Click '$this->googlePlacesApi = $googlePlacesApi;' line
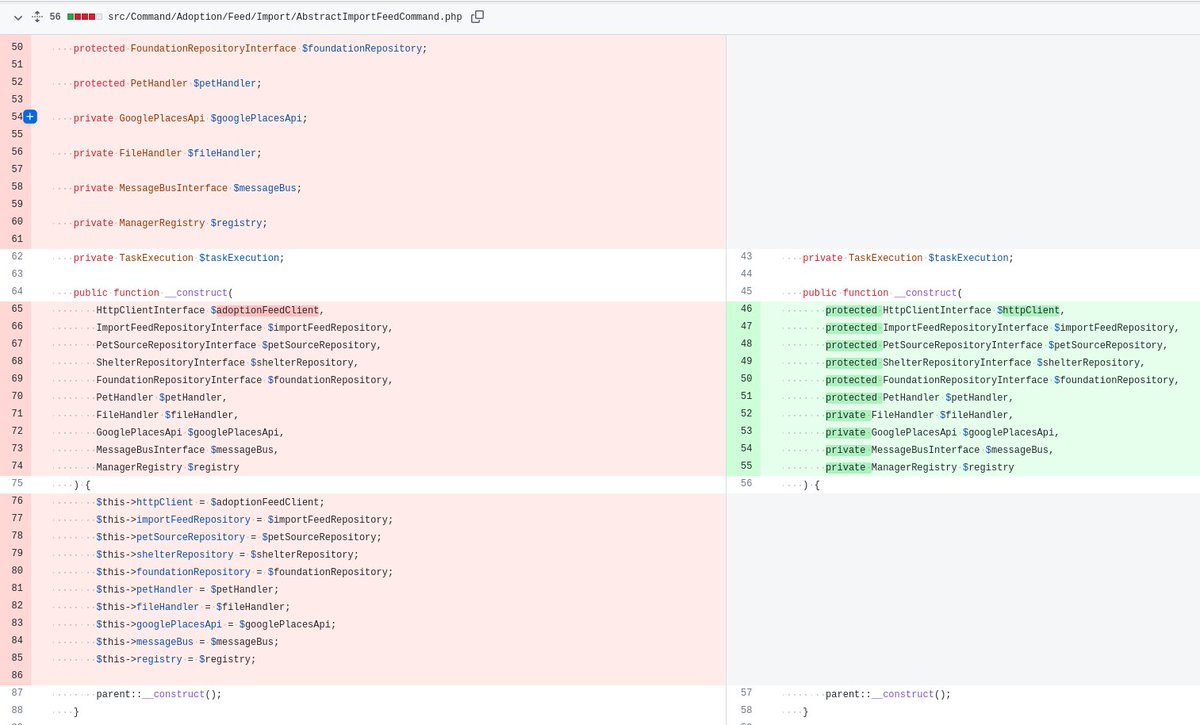 point(216,624)
